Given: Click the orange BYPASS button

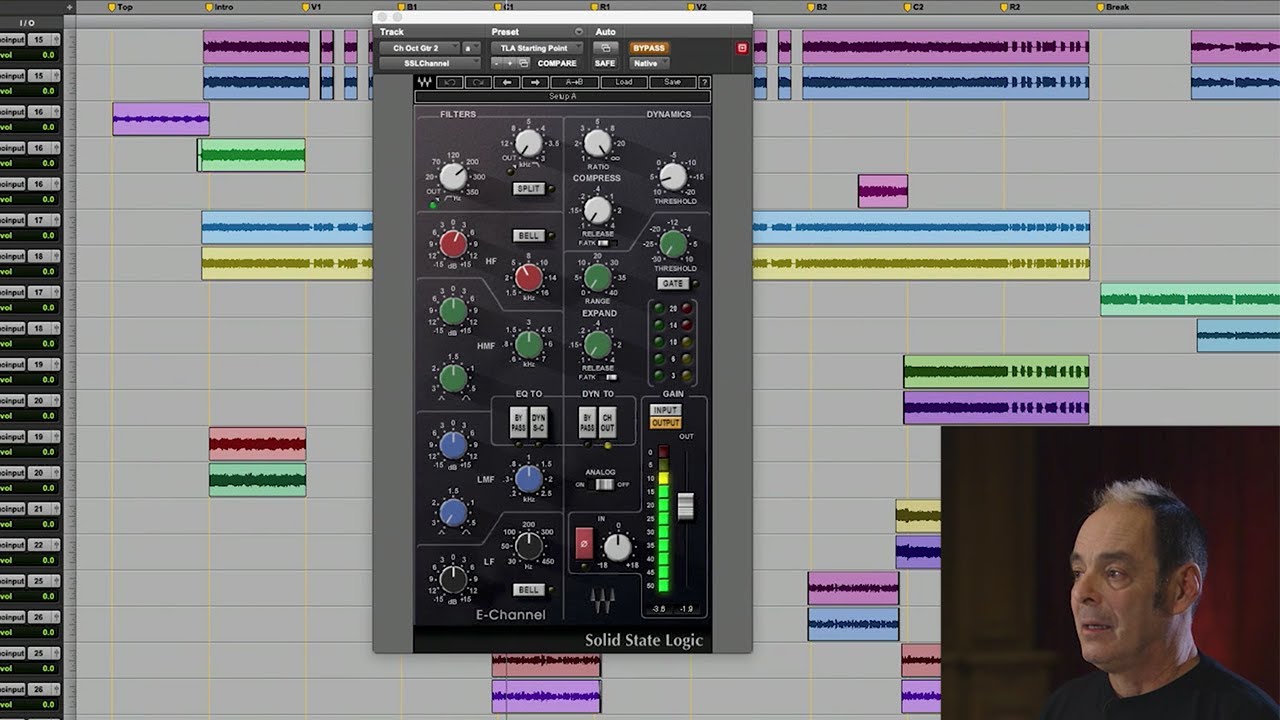Looking at the screenshot, I should click(x=649, y=48).
